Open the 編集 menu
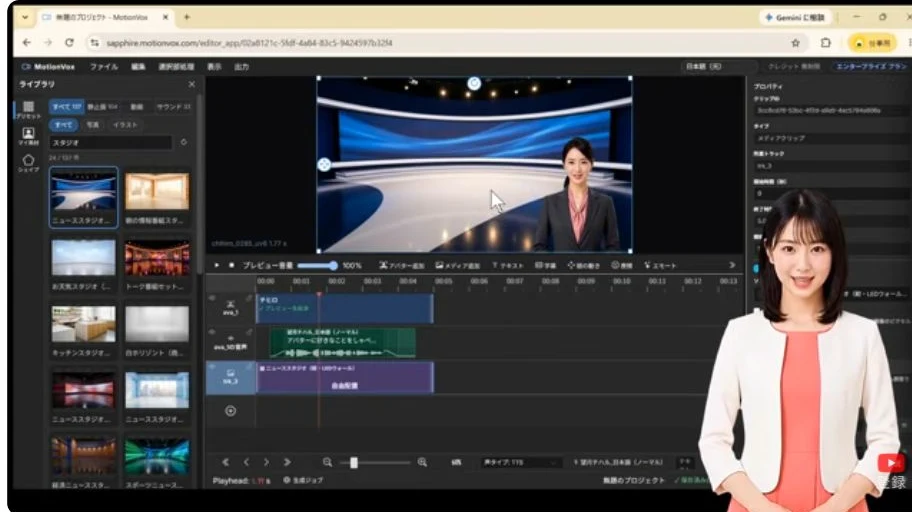This screenshot has width=912, height=512. pyautogui.click(x=138, y=67)
